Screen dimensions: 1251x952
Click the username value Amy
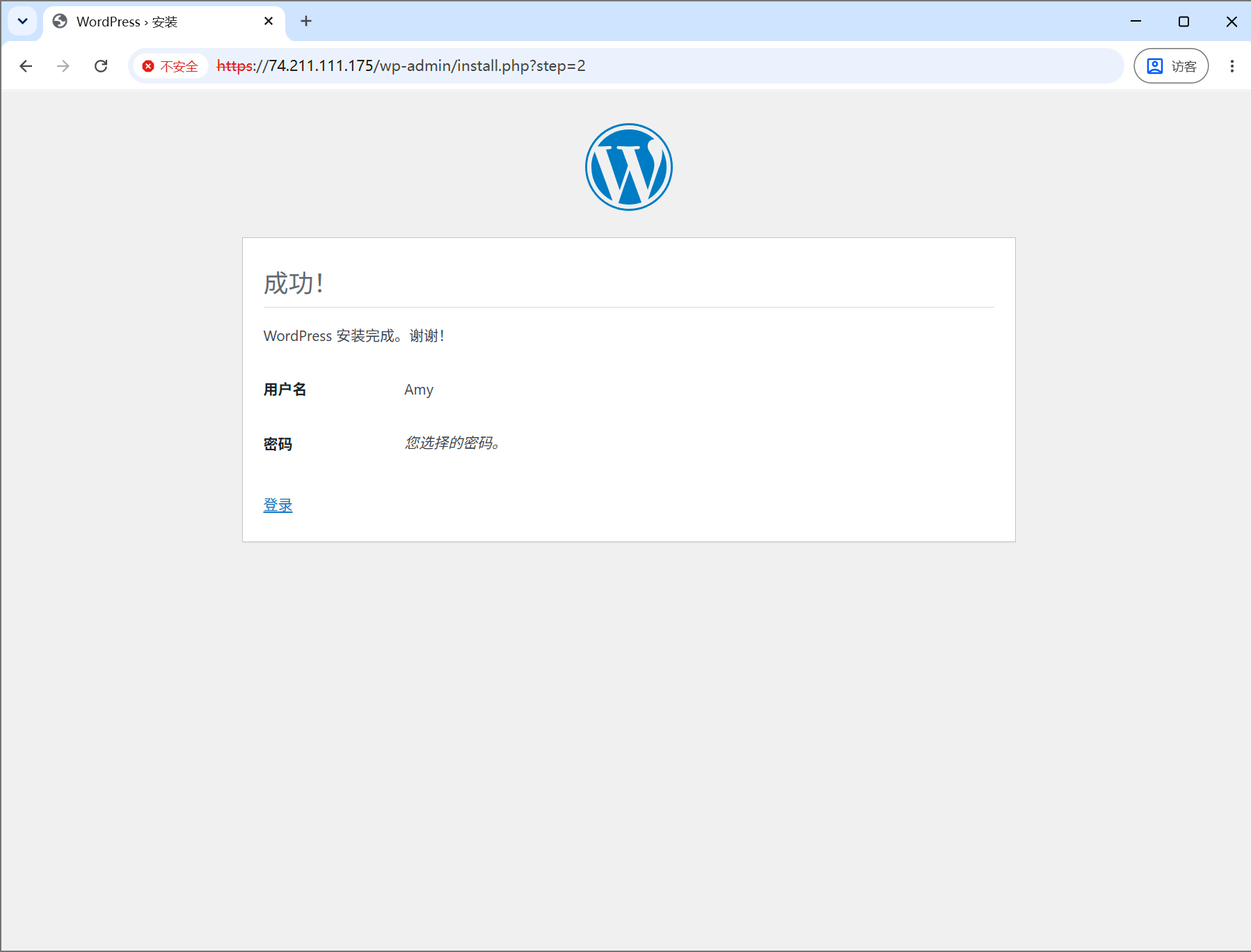pyautogui.click(x=419, y=390)
